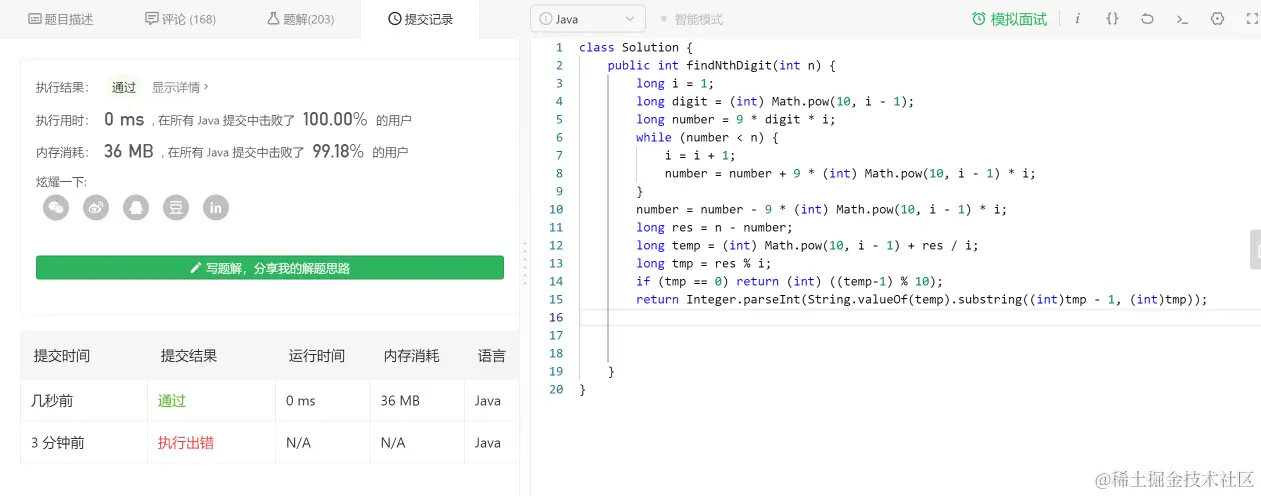This screenshot has width=1261, height=496.
Task: Share result via QQ icon
Action: [x=136, y=207]
